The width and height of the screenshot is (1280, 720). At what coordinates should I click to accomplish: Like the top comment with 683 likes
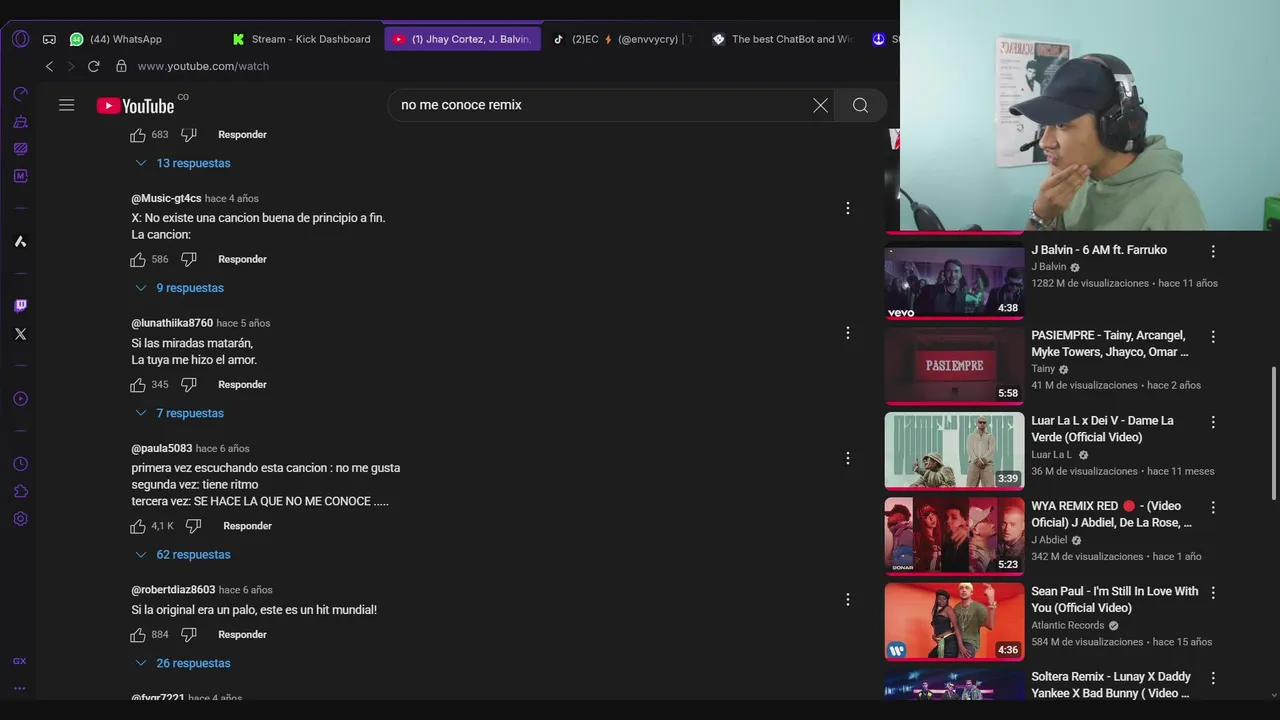pyautogui.click(x=138, y=134)
